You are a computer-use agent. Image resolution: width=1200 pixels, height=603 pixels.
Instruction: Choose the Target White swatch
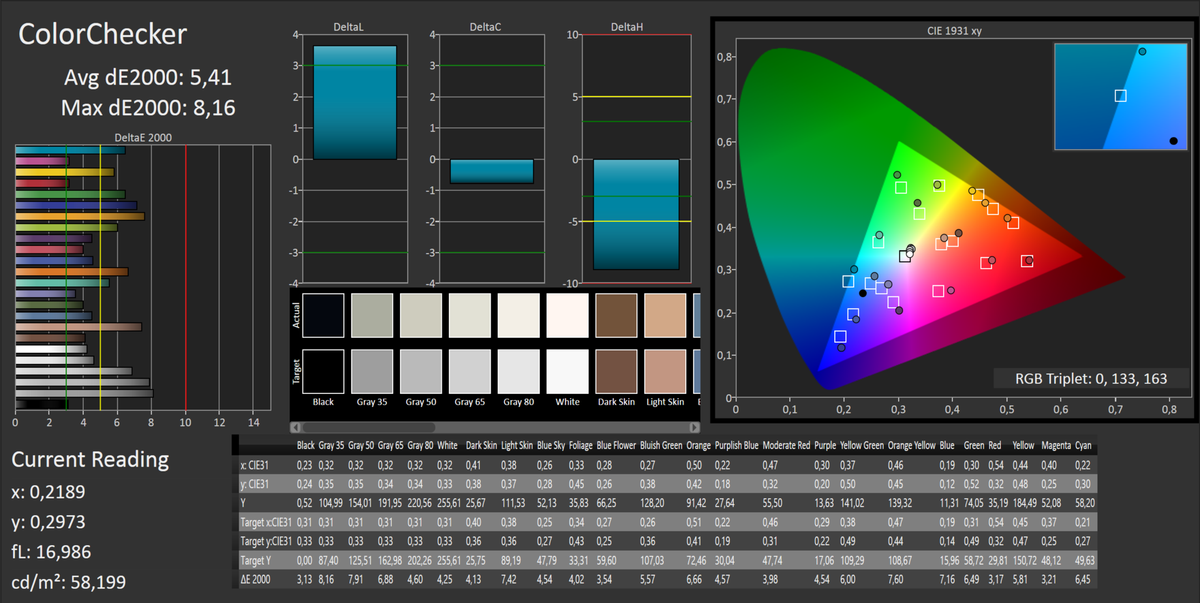click(x=568, y=371)
